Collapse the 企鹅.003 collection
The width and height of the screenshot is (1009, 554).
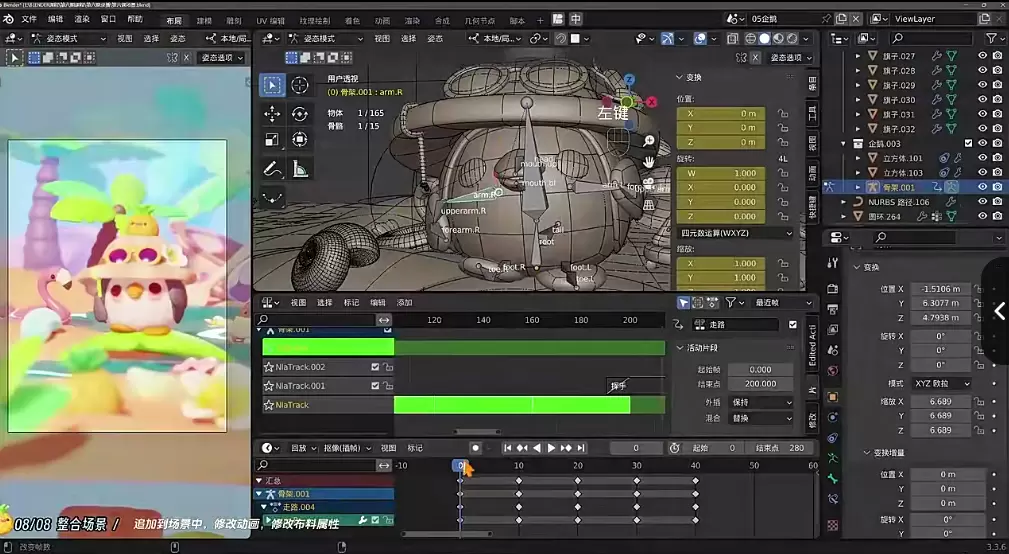[844, 143]
